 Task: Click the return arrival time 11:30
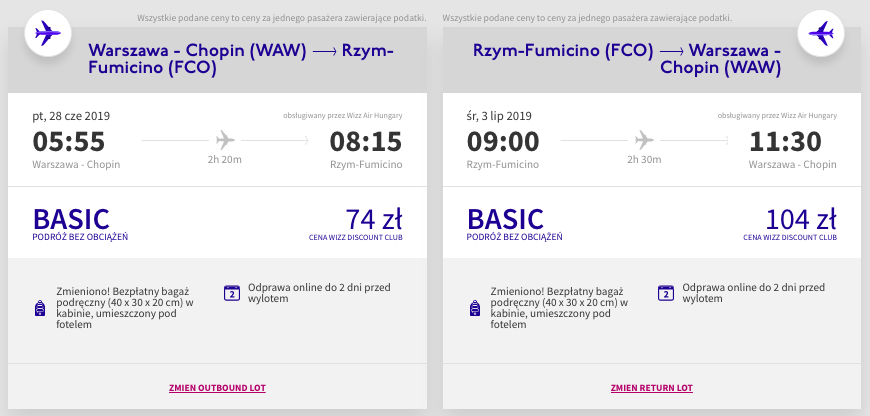(785, 141)
